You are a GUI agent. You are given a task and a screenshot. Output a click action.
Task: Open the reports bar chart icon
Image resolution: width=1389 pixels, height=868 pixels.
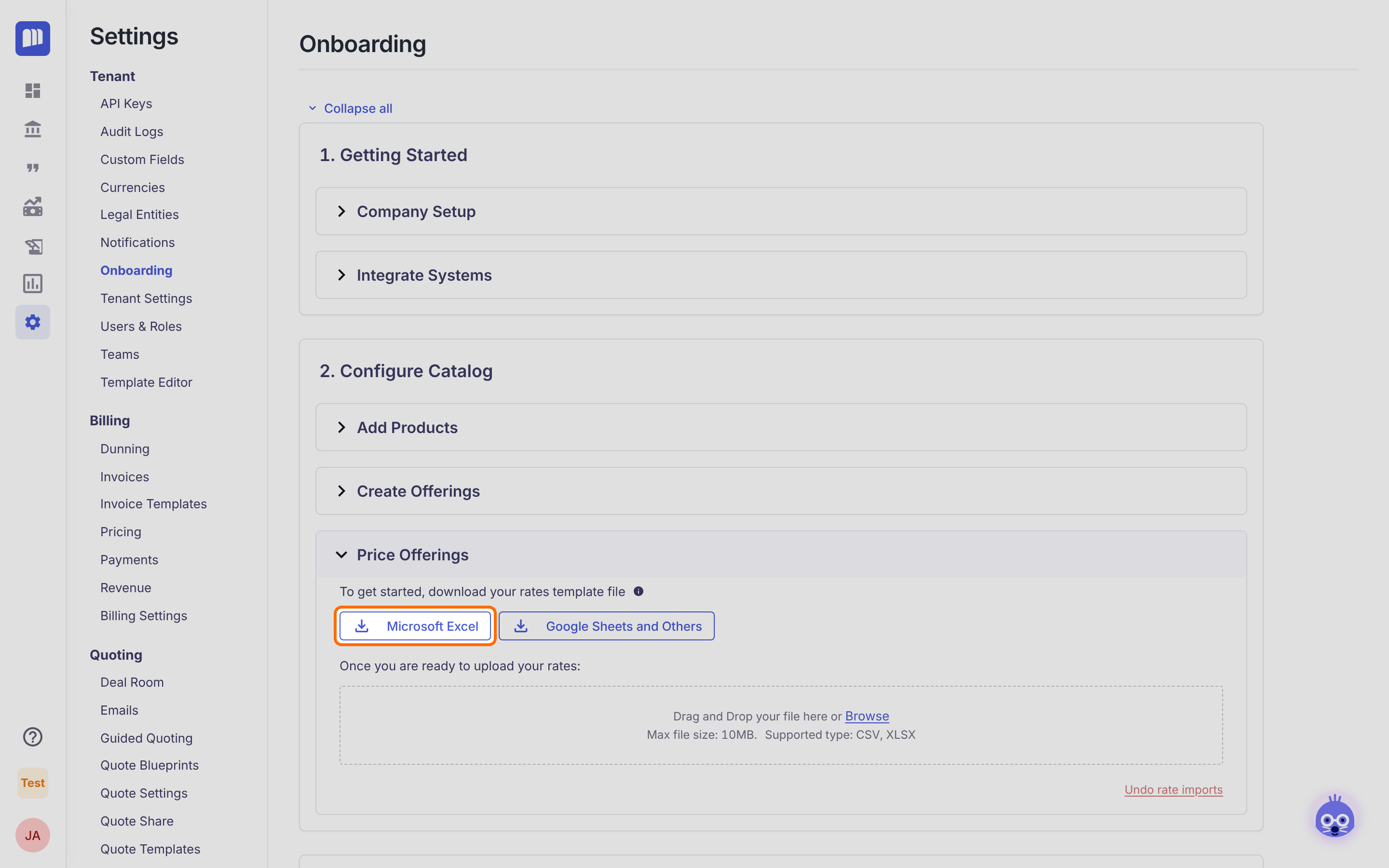(x=33, y=284)
